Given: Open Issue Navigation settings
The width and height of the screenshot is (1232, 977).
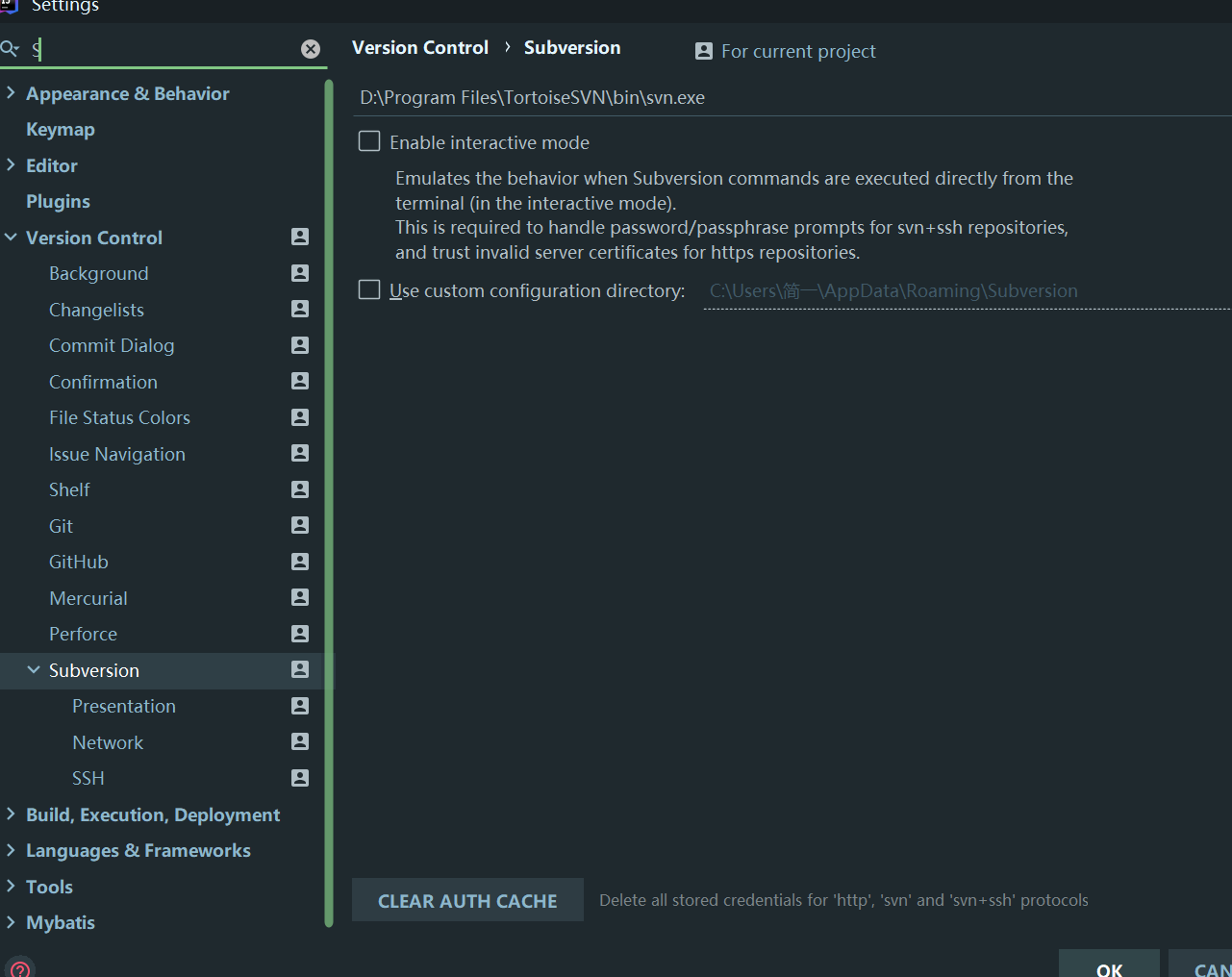Looking at the screenshot, I should coord(117,454).
